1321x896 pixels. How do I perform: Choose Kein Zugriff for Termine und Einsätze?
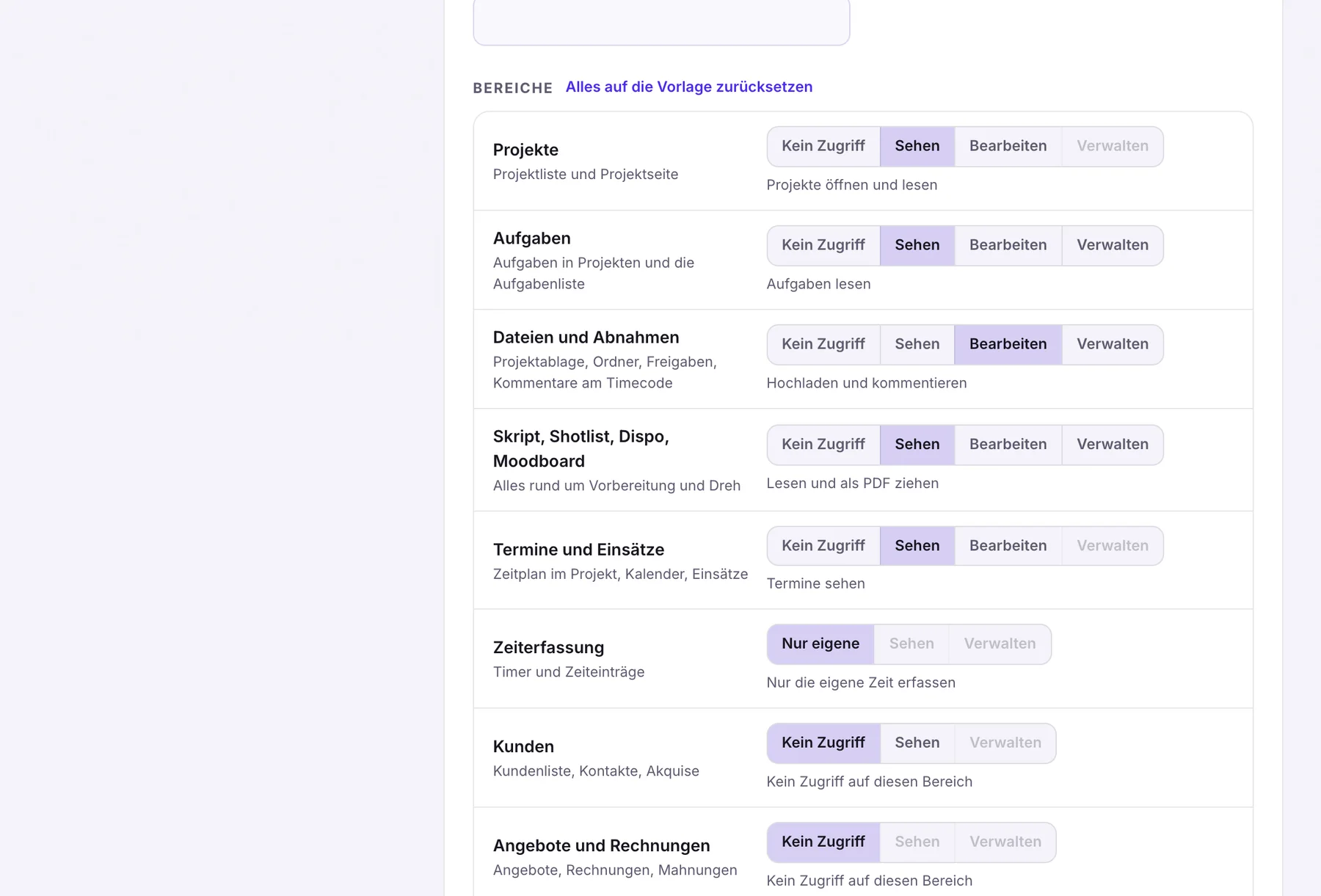pyautogui.click(x=823, y=546)
